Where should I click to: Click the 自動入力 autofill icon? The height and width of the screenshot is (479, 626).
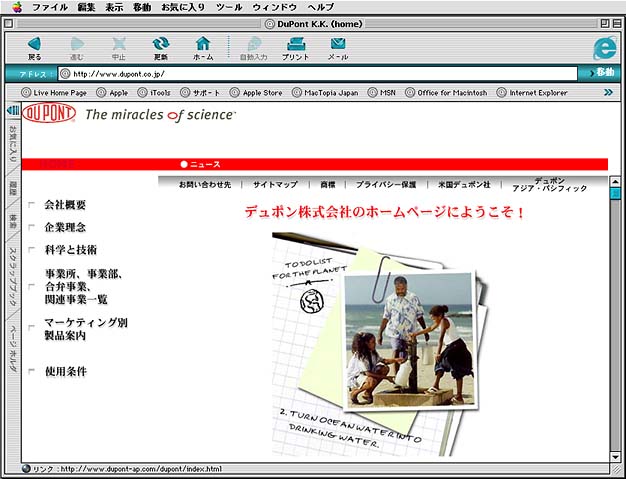(x=254, y=44)
